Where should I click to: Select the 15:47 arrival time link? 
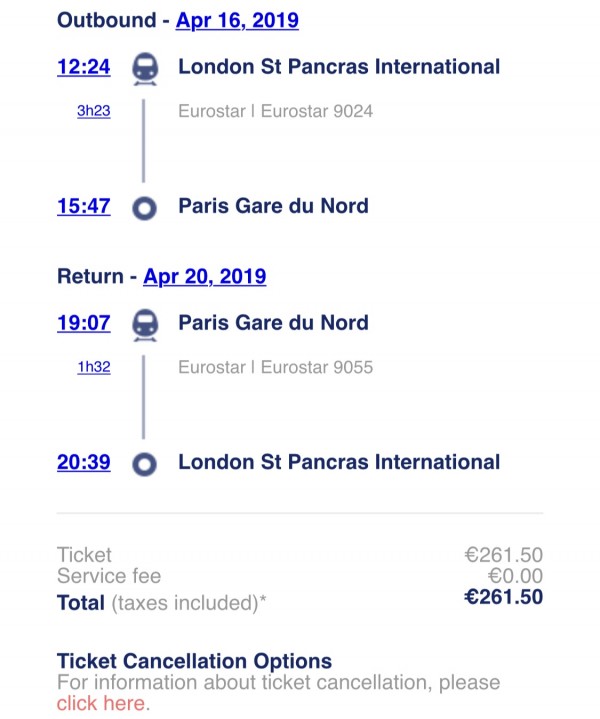point(84,207)
